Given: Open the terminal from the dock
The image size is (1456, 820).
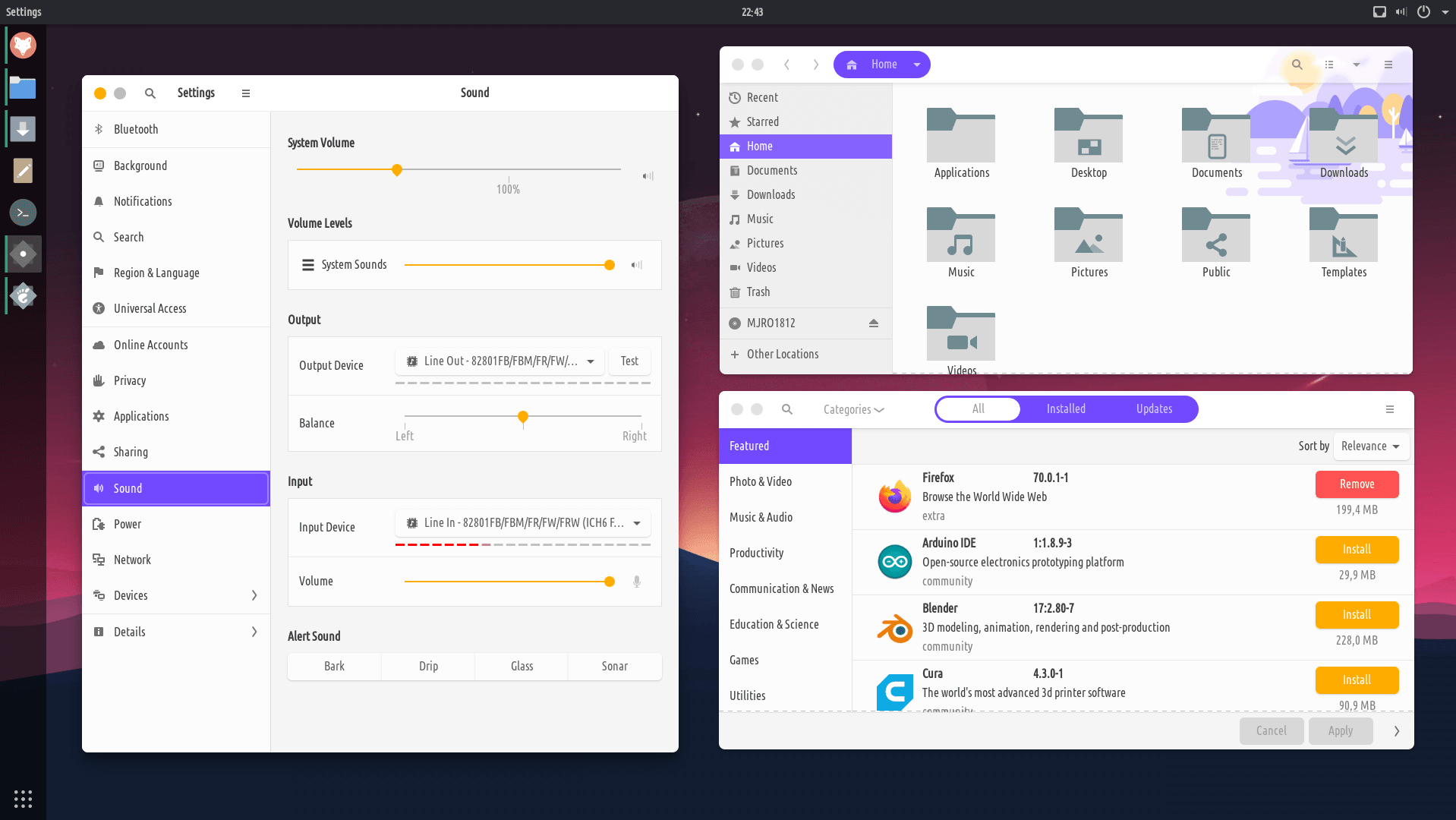Looking at the screenshot, I should pyautogui.click(x=23, y=213).
